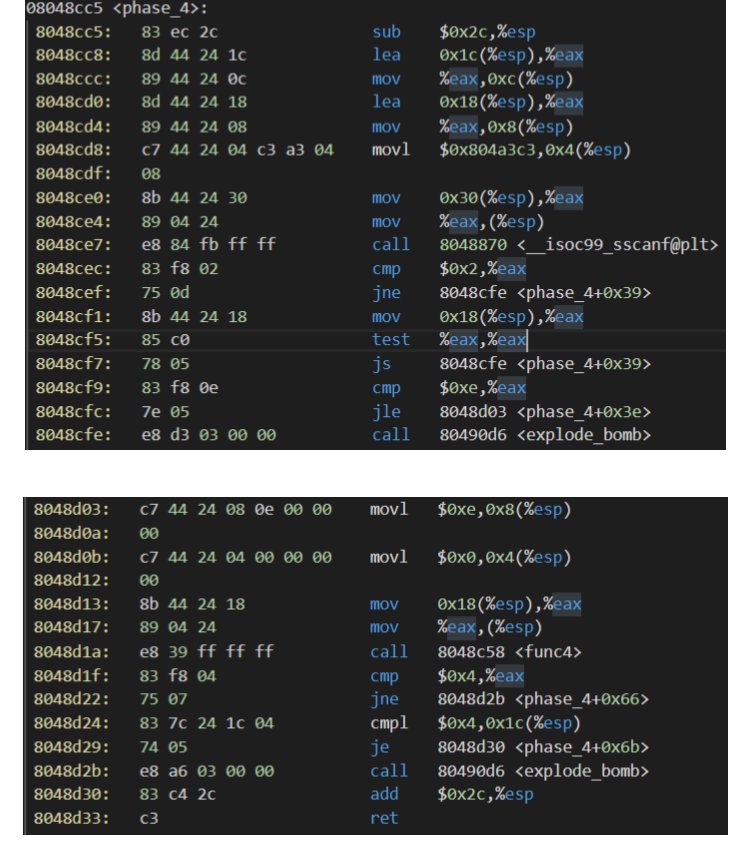Click the operand "$0xe,%eax" at 8048cf9
Image resolution: width=750 pixels, height=843 pixels.
click(482, 388)
